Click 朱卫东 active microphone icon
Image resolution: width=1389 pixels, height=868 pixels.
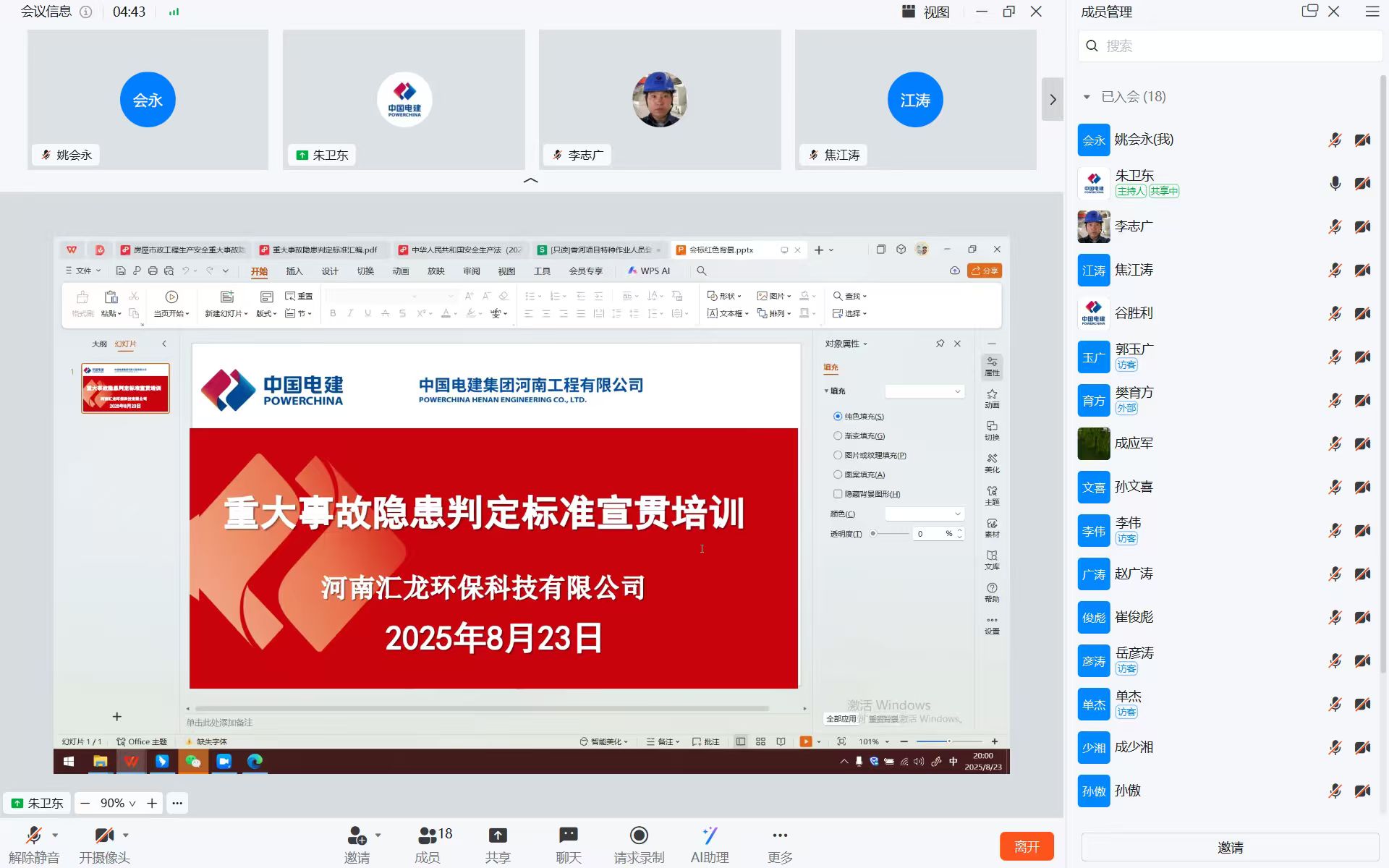pyautogui.click(x=1335, y=184)
